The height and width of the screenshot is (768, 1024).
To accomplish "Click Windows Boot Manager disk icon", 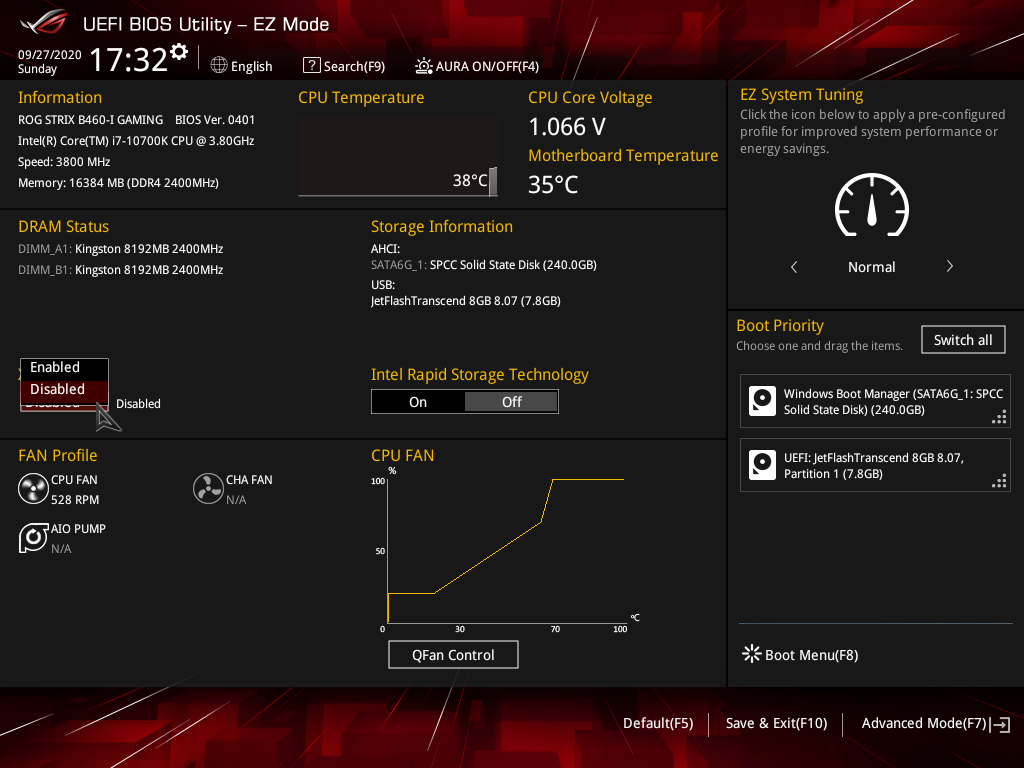I will tap(762, 401).
